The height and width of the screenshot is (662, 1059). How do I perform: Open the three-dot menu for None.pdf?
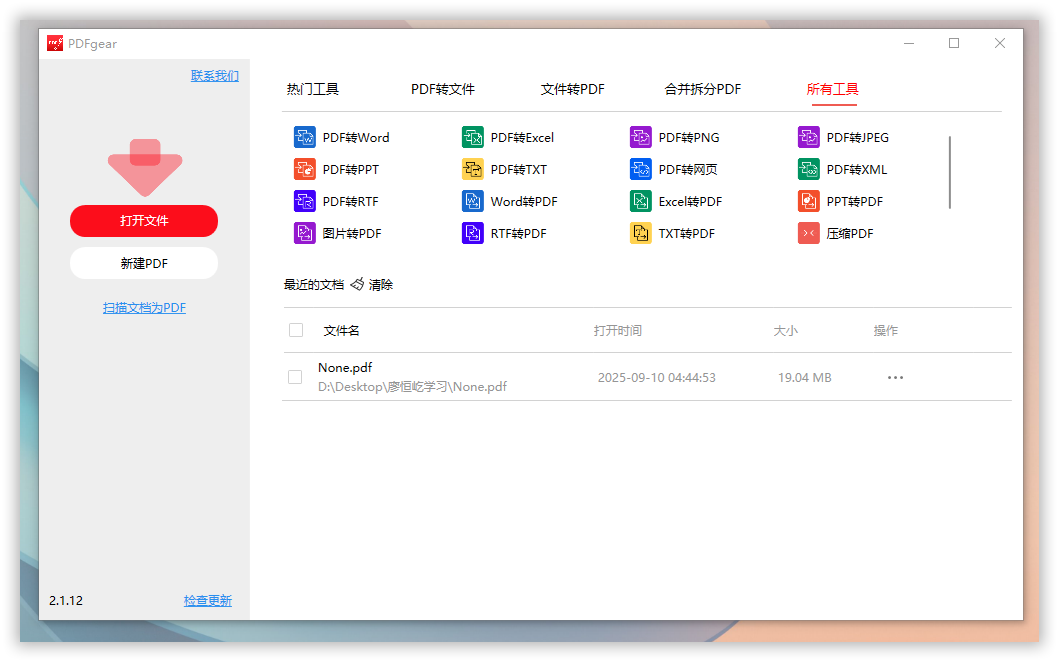pos(895,378)
